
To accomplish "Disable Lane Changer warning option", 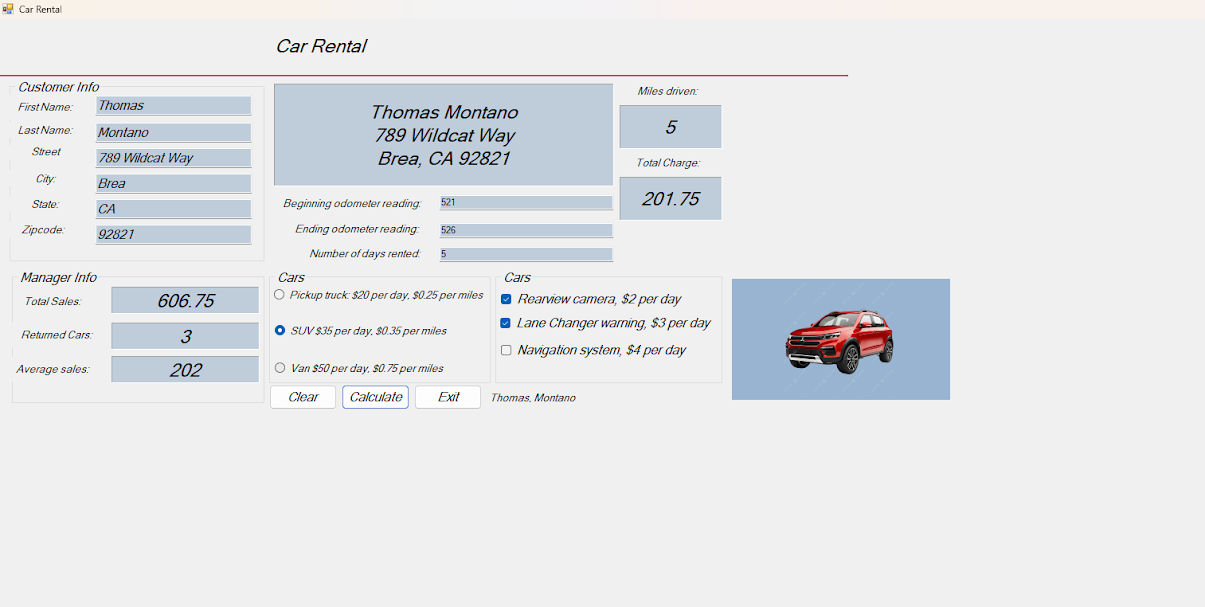I will pos(506,323).
